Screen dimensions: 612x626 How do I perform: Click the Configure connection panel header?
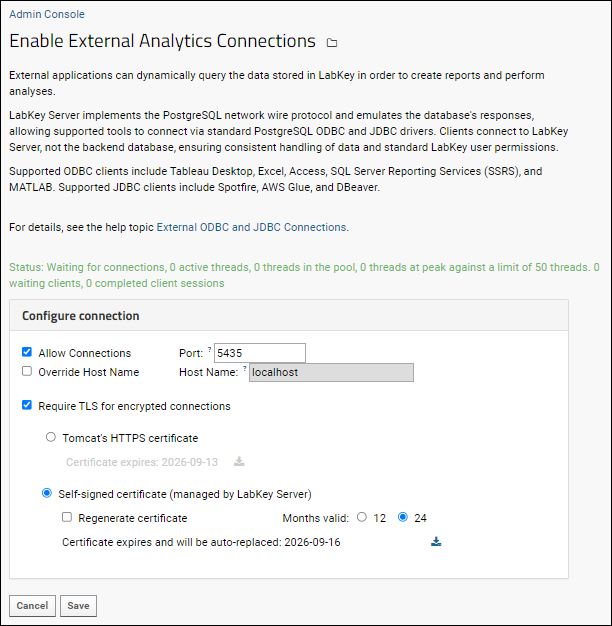point(289,315)
